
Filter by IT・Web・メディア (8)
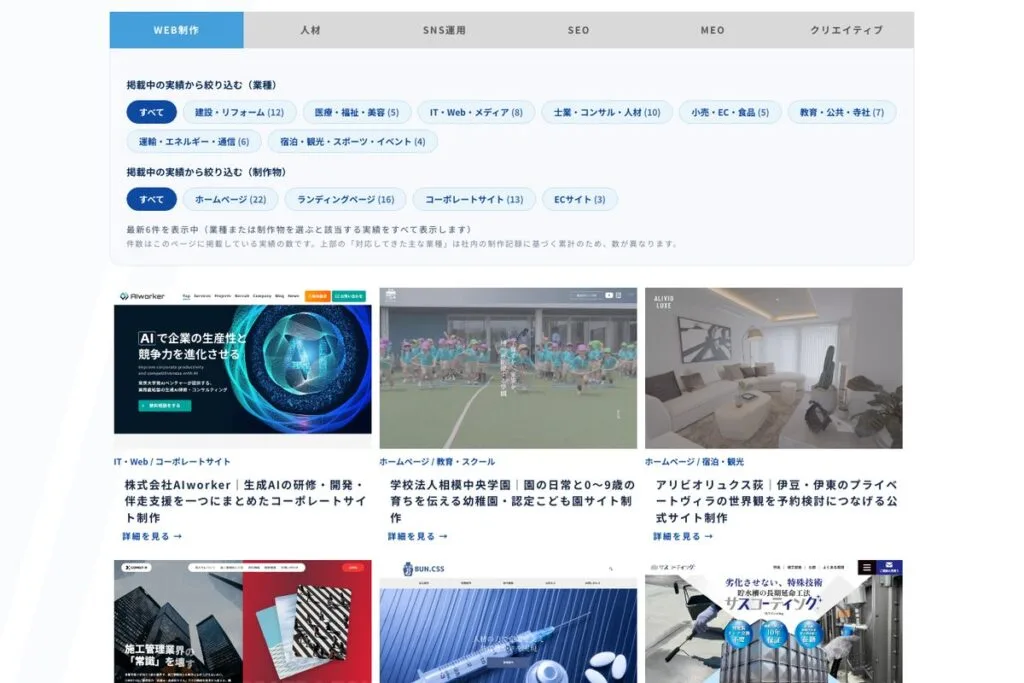point(476,112)
